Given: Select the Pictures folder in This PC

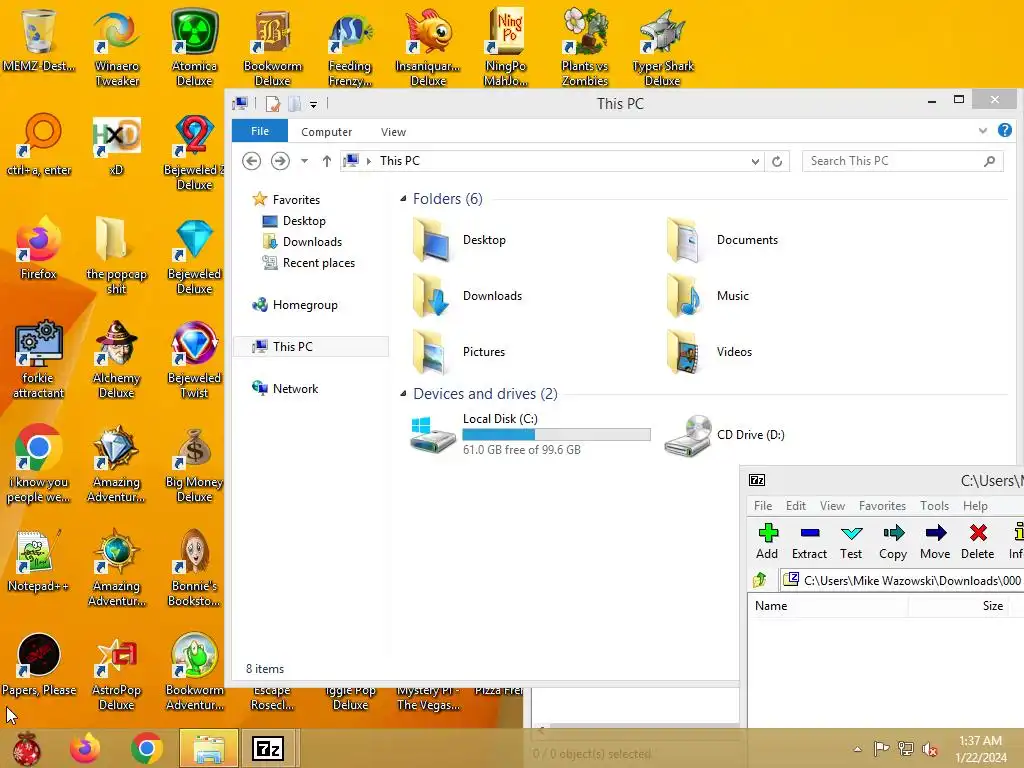Looking at the screenshot, I should click(458, 352).
